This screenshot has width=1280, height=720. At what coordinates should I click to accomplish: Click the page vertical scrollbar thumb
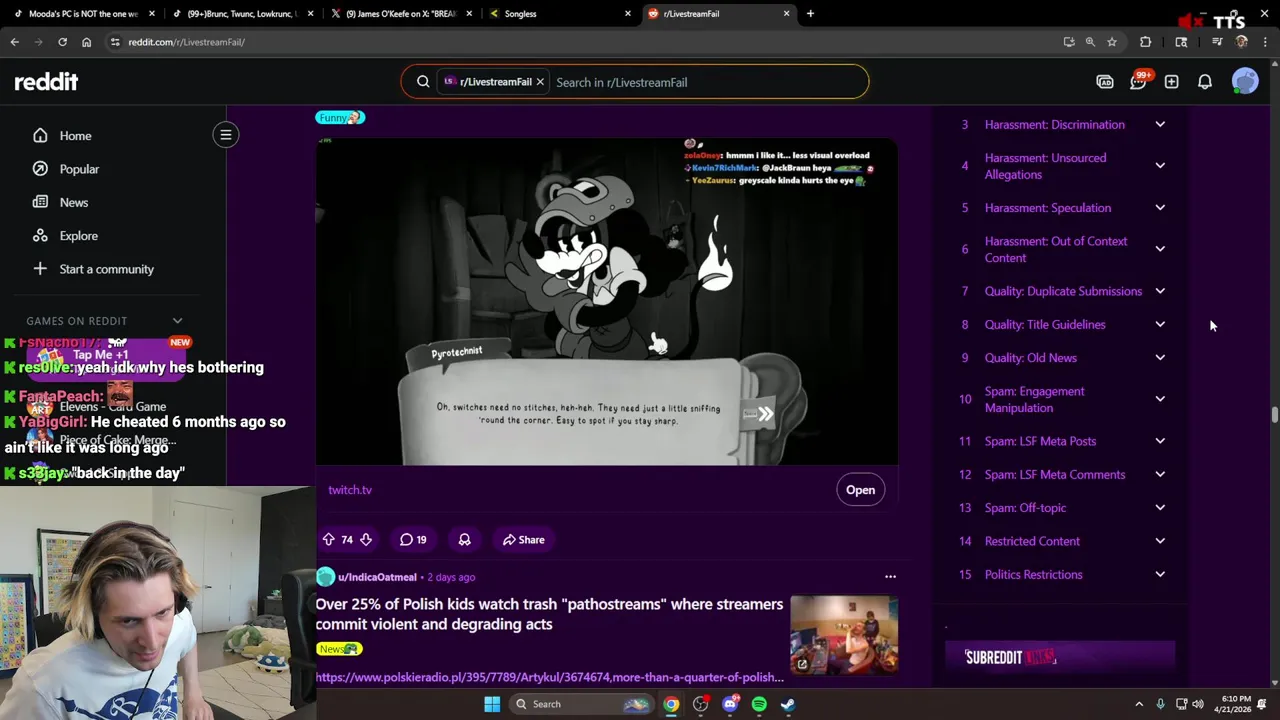point(1274,415)
